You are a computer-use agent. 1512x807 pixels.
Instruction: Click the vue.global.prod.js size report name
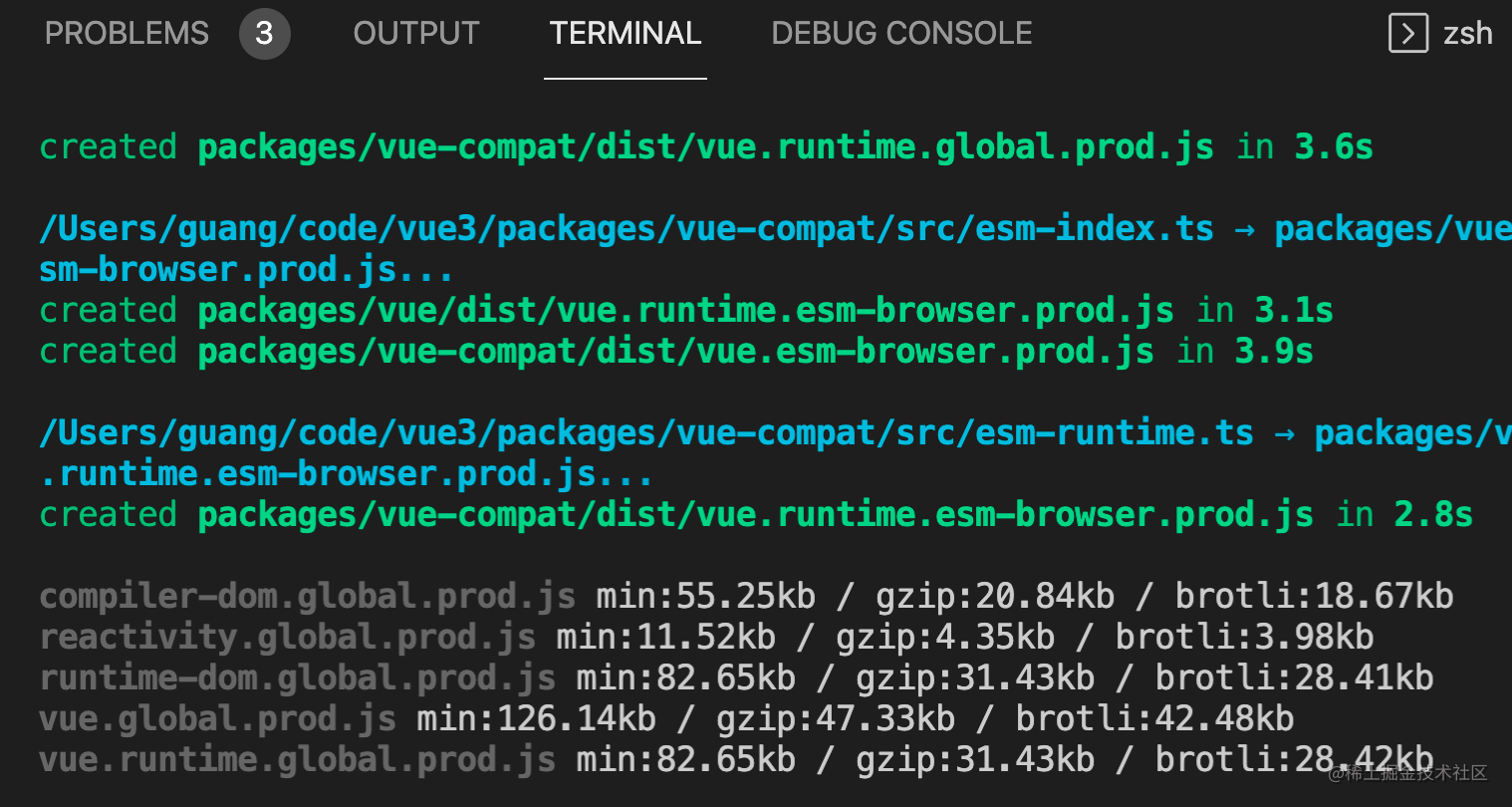(217, 719)
